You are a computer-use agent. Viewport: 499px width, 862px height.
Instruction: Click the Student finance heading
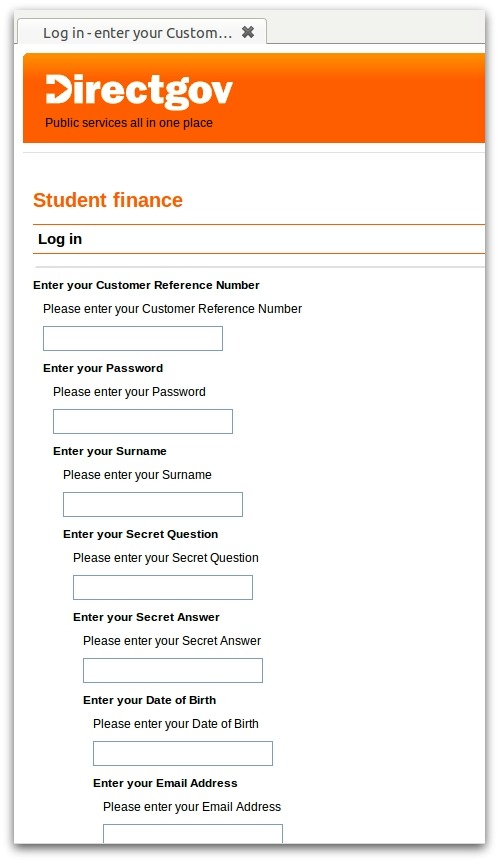(x=108, y=200)
